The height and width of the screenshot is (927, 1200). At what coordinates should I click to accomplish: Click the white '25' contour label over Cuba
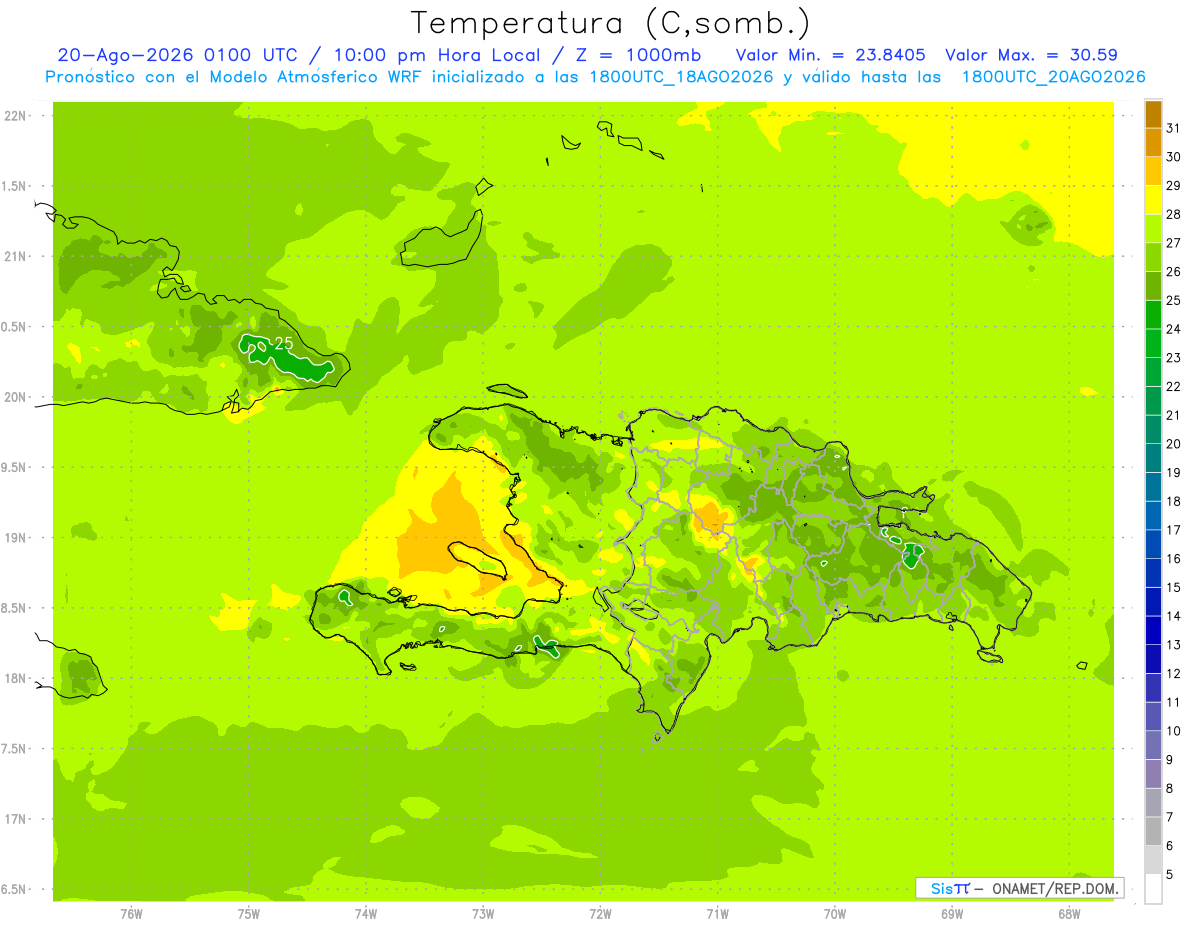284,343
